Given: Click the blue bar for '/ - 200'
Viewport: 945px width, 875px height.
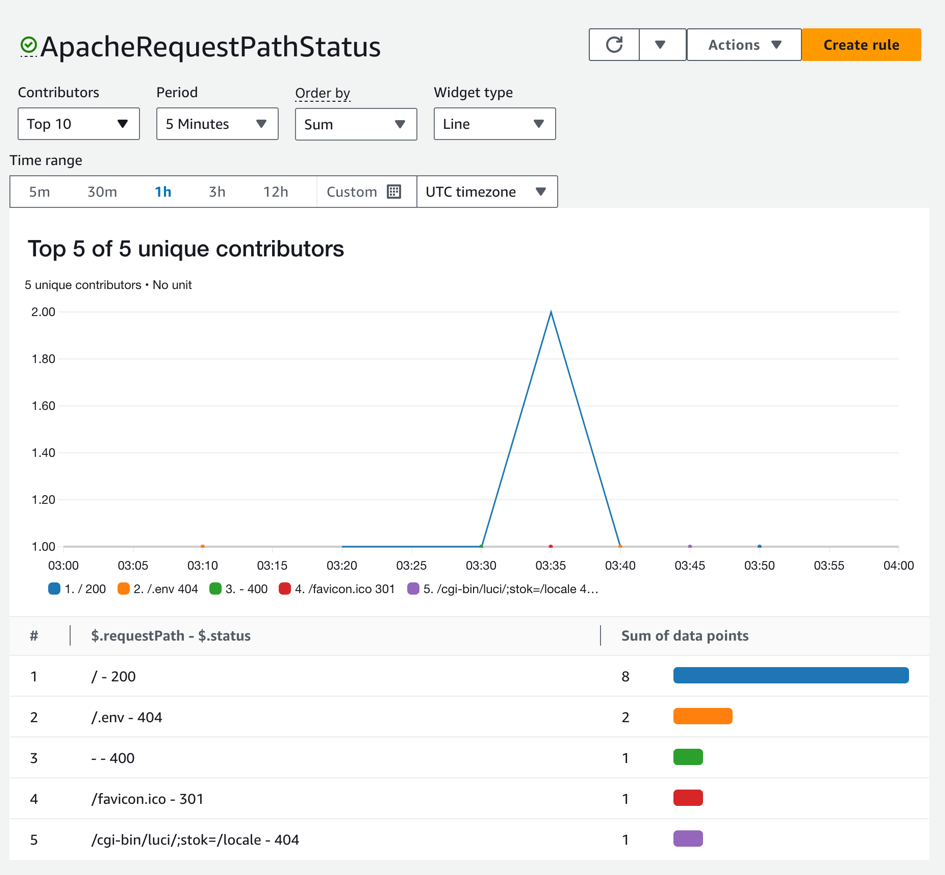Looking at the screenshot, I should coord(790,676).
